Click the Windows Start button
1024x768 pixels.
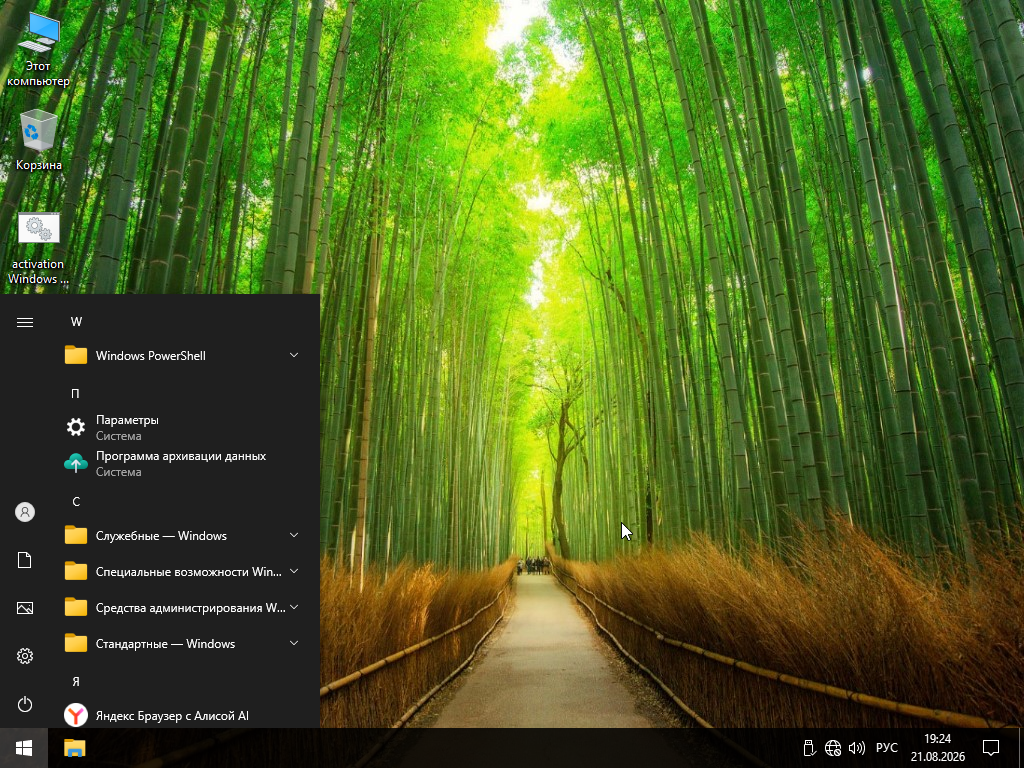click(24, 748)
